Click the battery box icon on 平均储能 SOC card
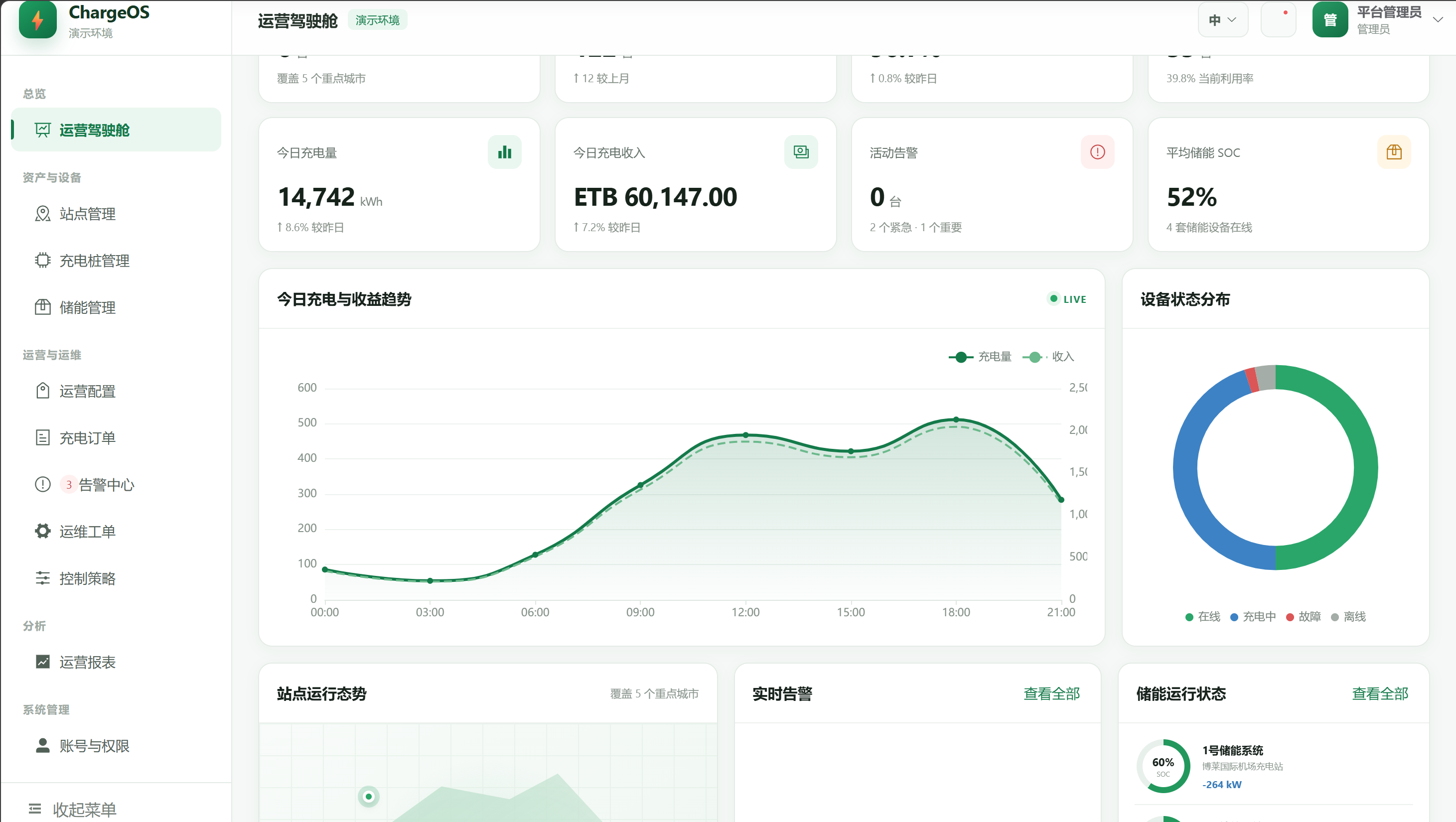 click(1394, 152)
